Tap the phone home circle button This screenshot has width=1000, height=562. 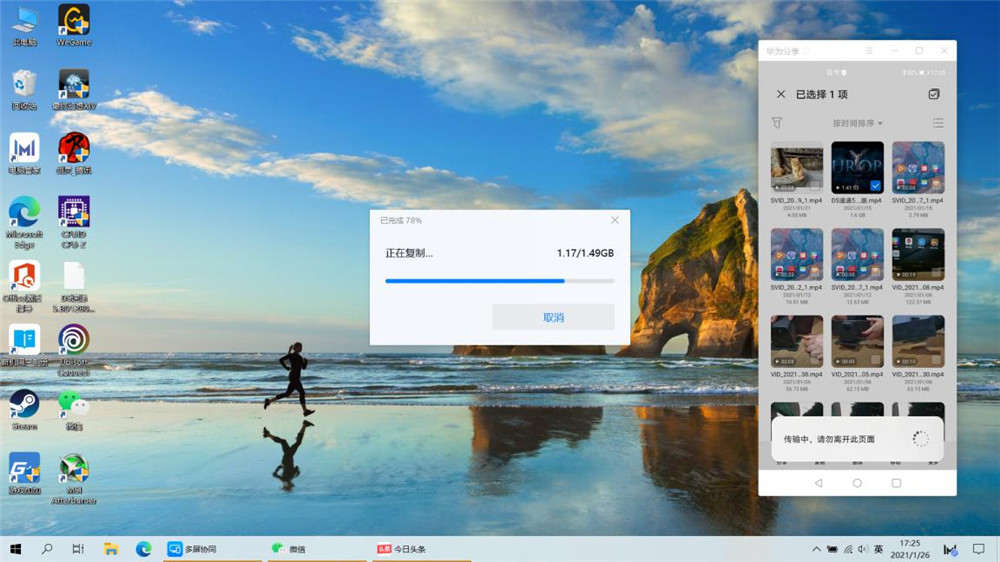pos(857,483)
